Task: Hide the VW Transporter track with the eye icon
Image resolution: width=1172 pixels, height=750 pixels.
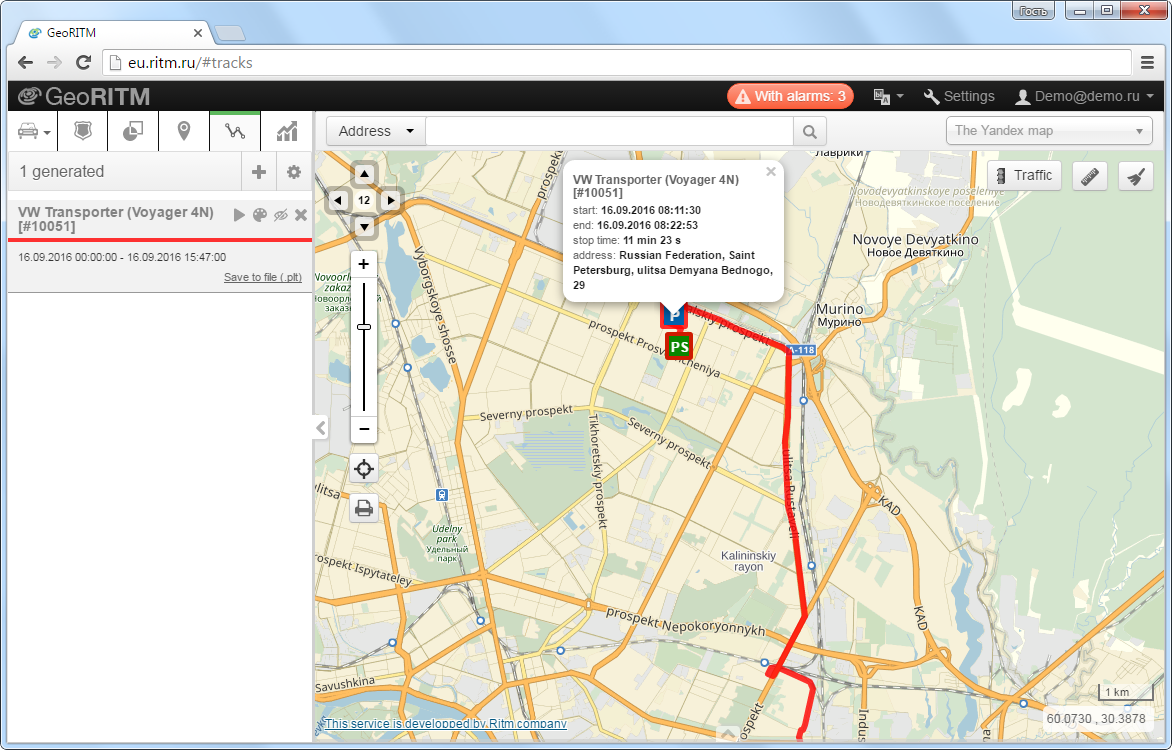Action: click(280, 215)
